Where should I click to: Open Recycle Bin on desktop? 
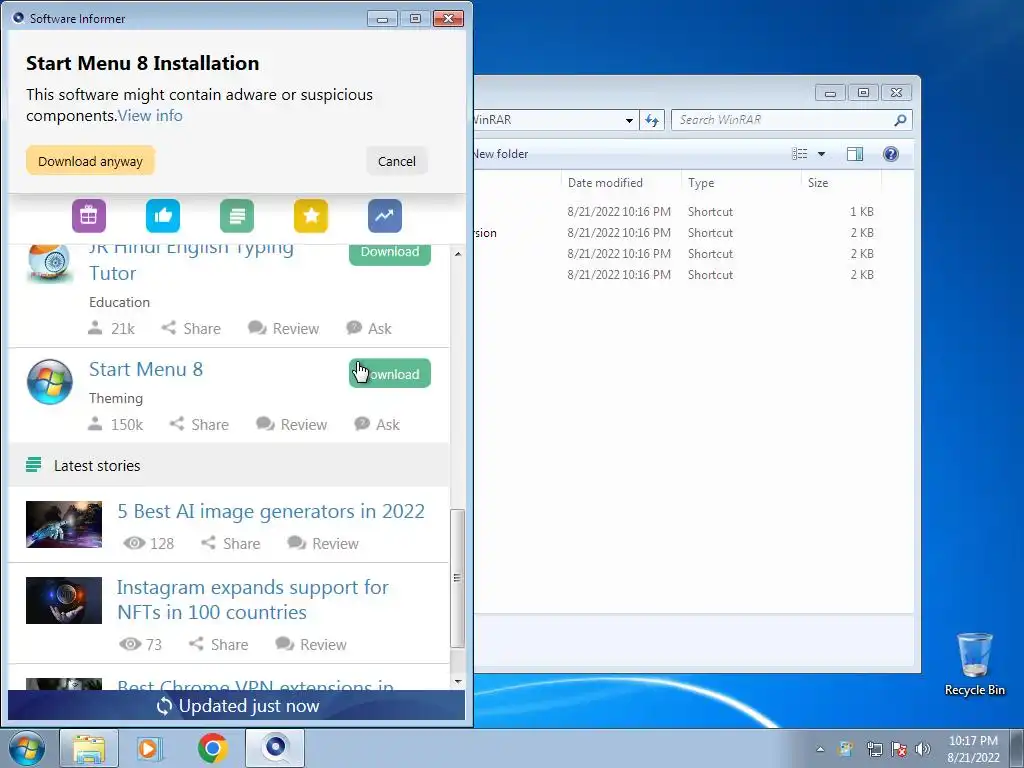[974, 664]
